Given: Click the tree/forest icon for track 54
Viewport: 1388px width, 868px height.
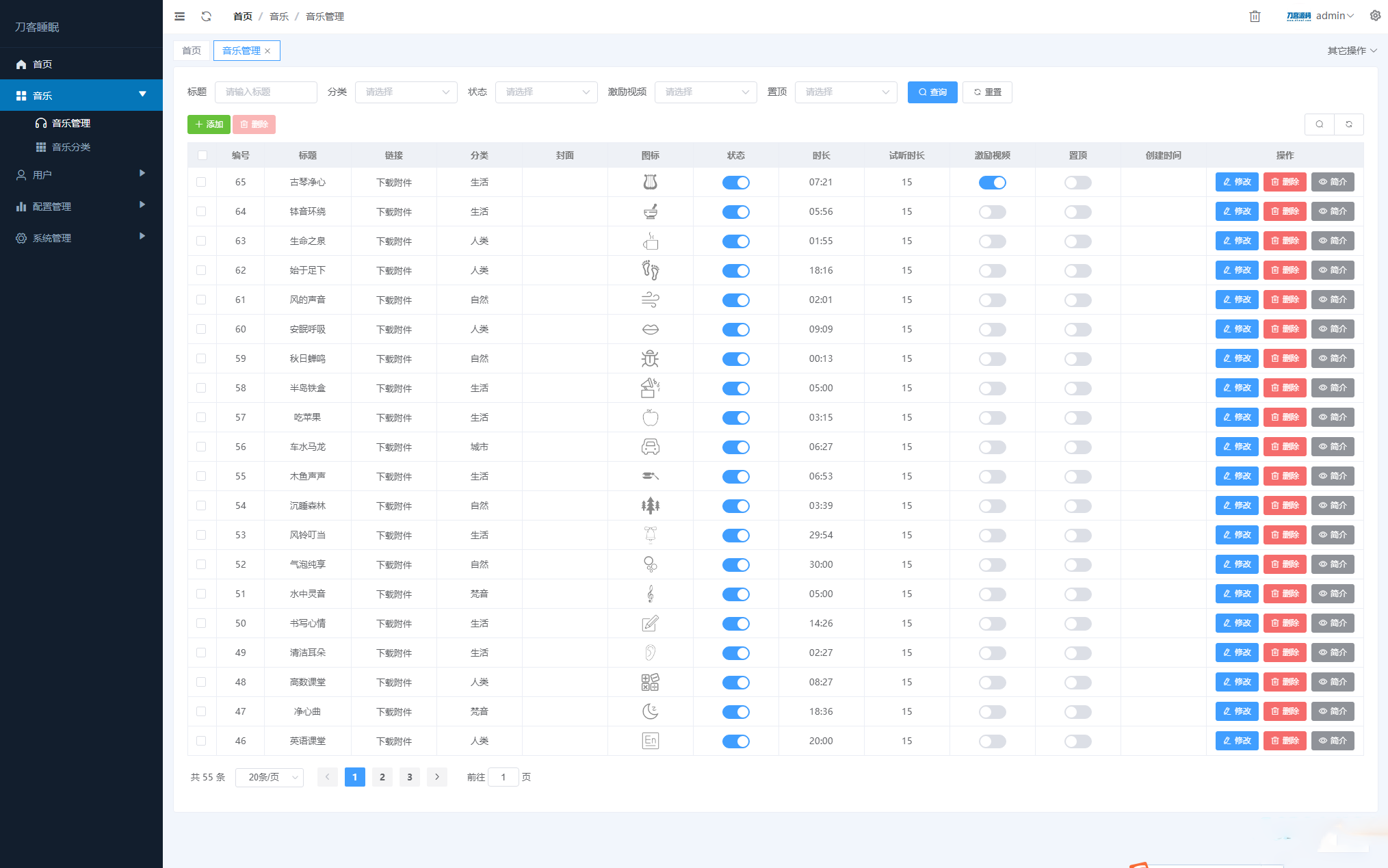Looking at the screenshot, I should (650, 505).
